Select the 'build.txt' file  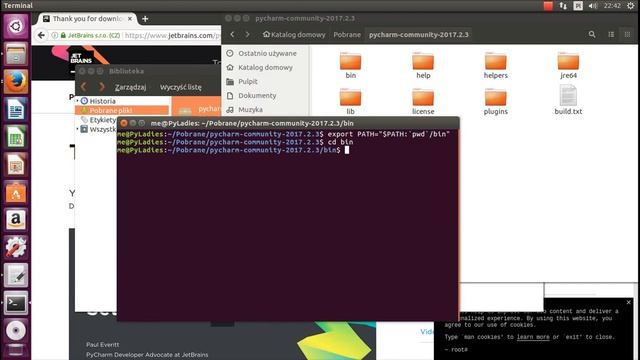click(568, 100)
